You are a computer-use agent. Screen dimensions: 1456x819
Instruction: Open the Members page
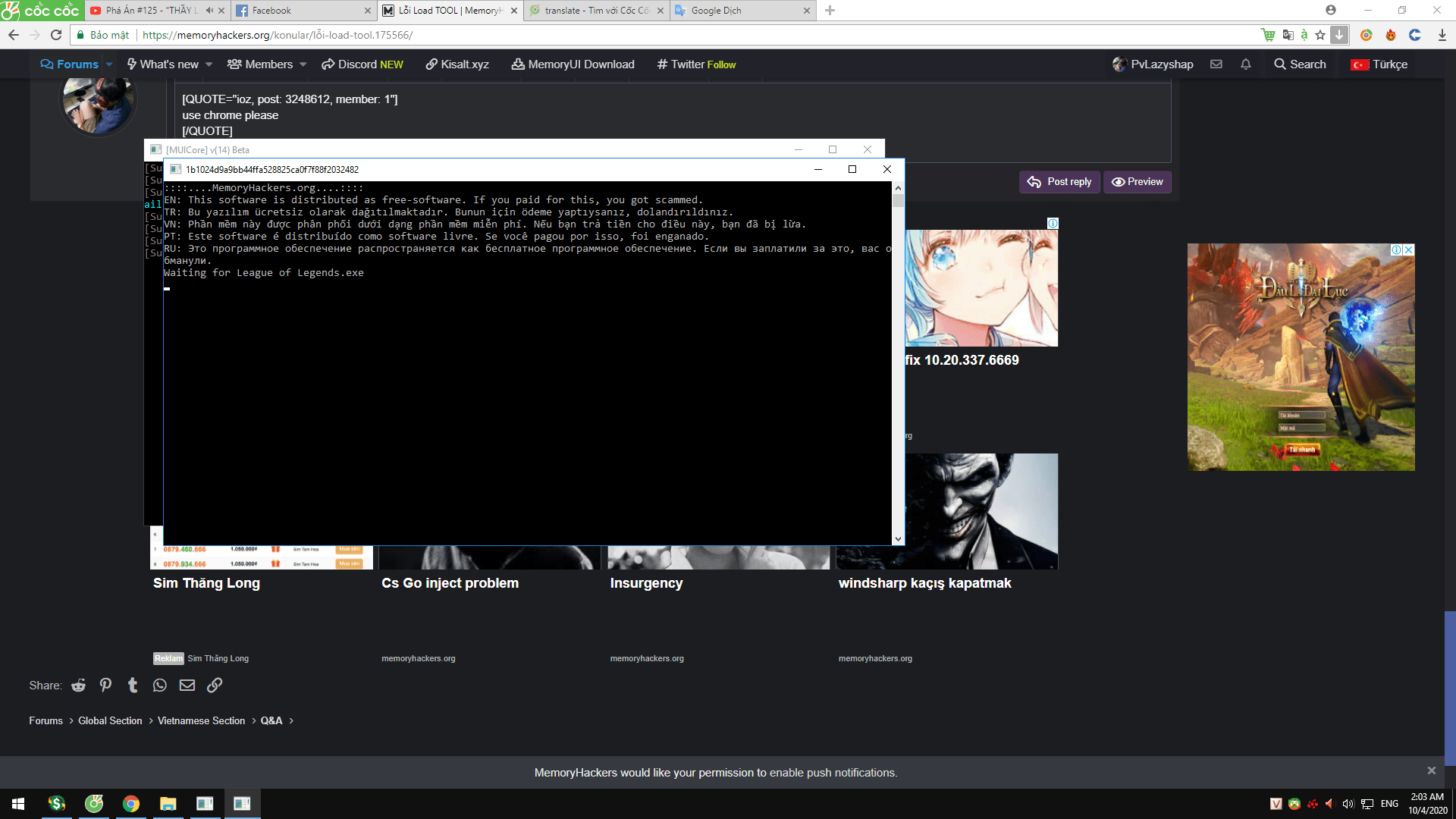click(x=260, y=64)
